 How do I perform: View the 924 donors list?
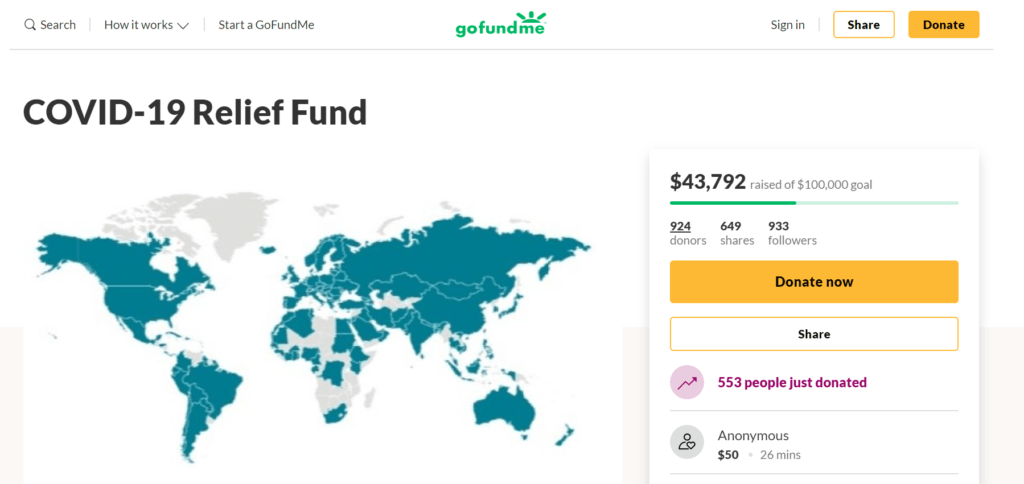[681, 226]
